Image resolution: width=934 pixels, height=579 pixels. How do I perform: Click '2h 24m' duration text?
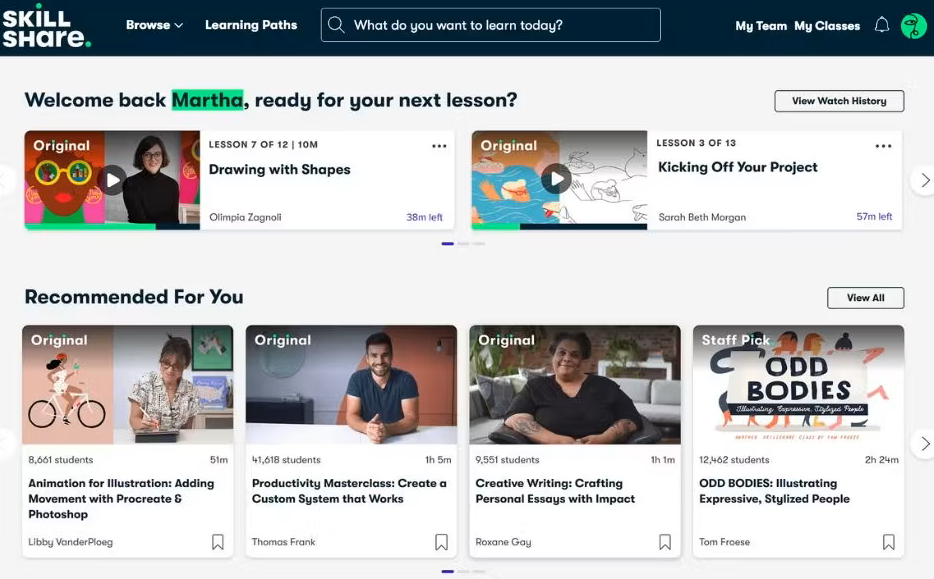coord(882,460)
